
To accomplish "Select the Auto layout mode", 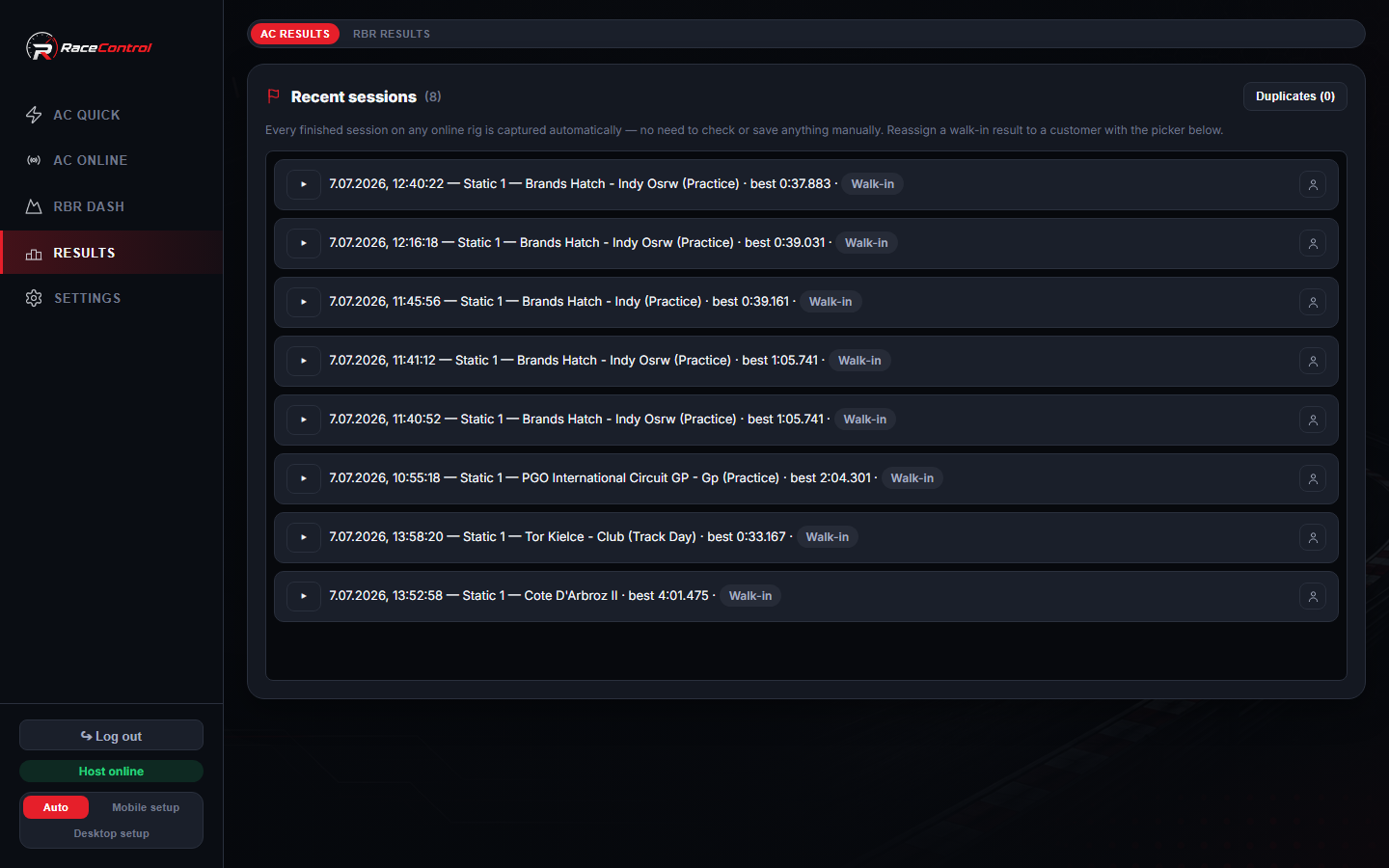I will 56,807.
